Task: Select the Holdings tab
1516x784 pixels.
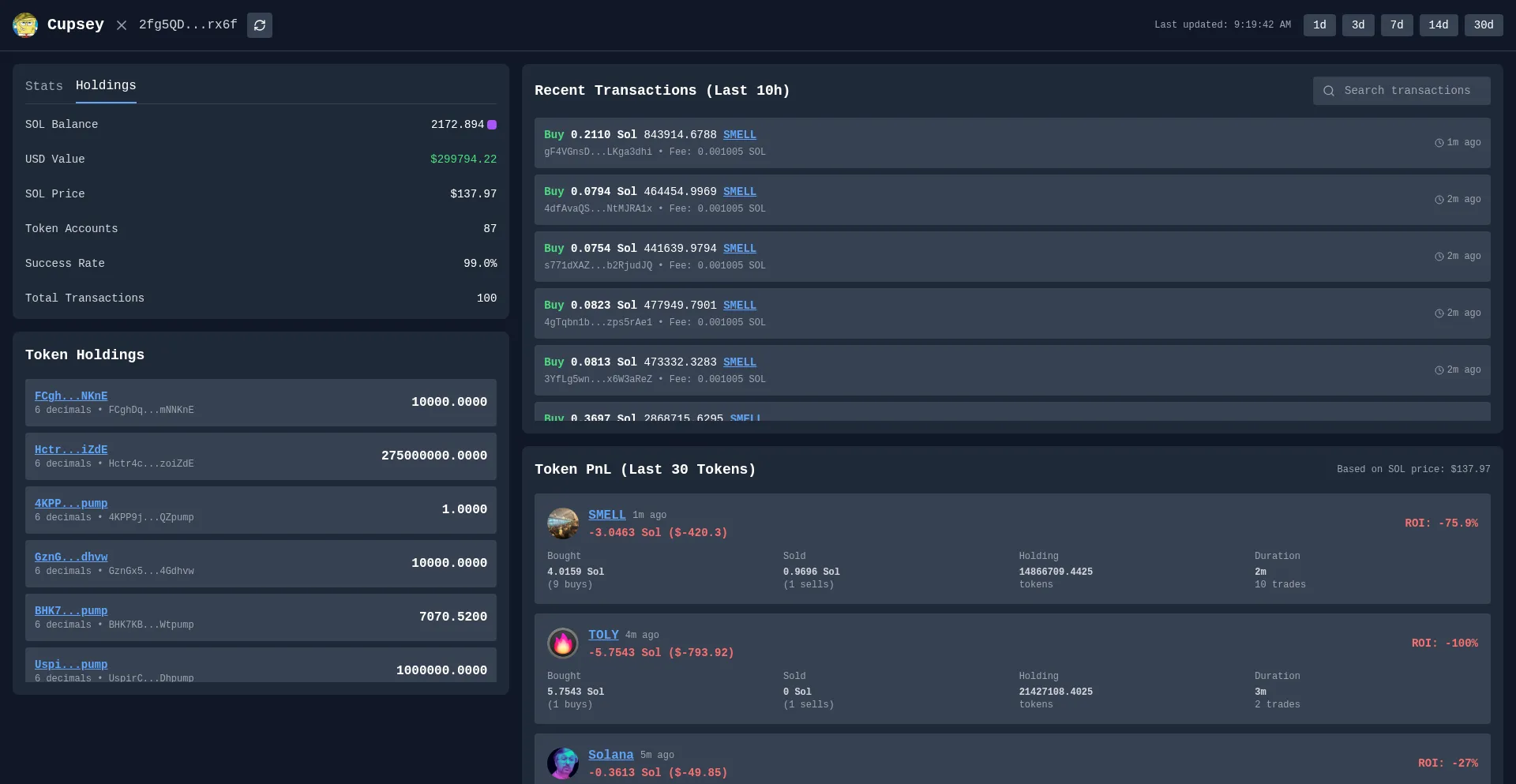Action: point(106,85)
